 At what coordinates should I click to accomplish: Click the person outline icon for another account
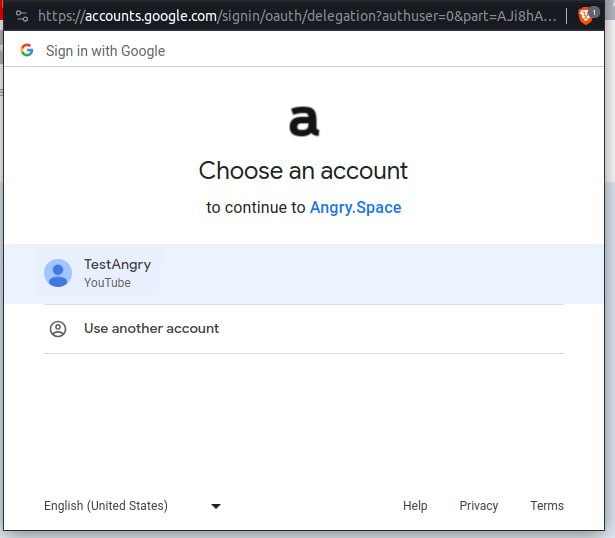(58, 329)
